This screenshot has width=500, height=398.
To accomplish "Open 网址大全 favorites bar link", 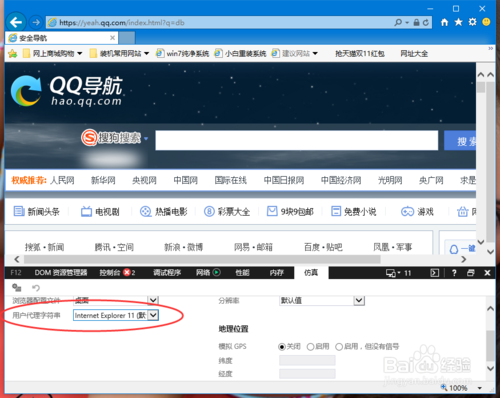I will [x=414, y=53].
